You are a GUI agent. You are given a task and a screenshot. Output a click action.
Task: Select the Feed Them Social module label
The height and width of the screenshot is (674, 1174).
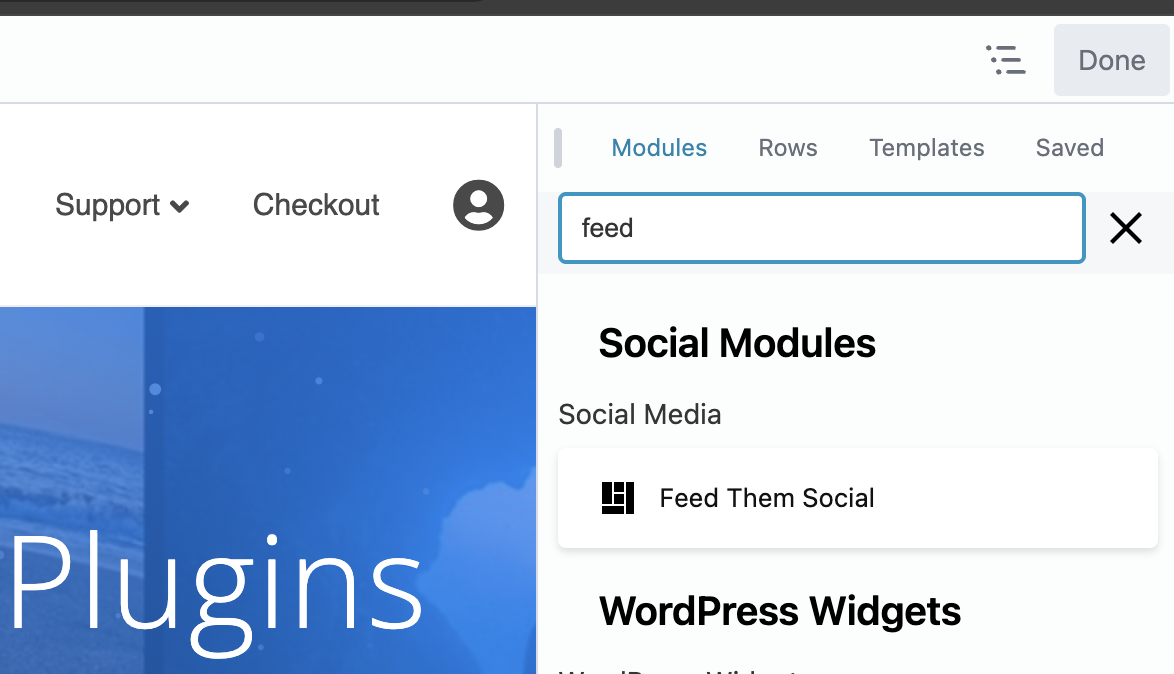[767, 498]
